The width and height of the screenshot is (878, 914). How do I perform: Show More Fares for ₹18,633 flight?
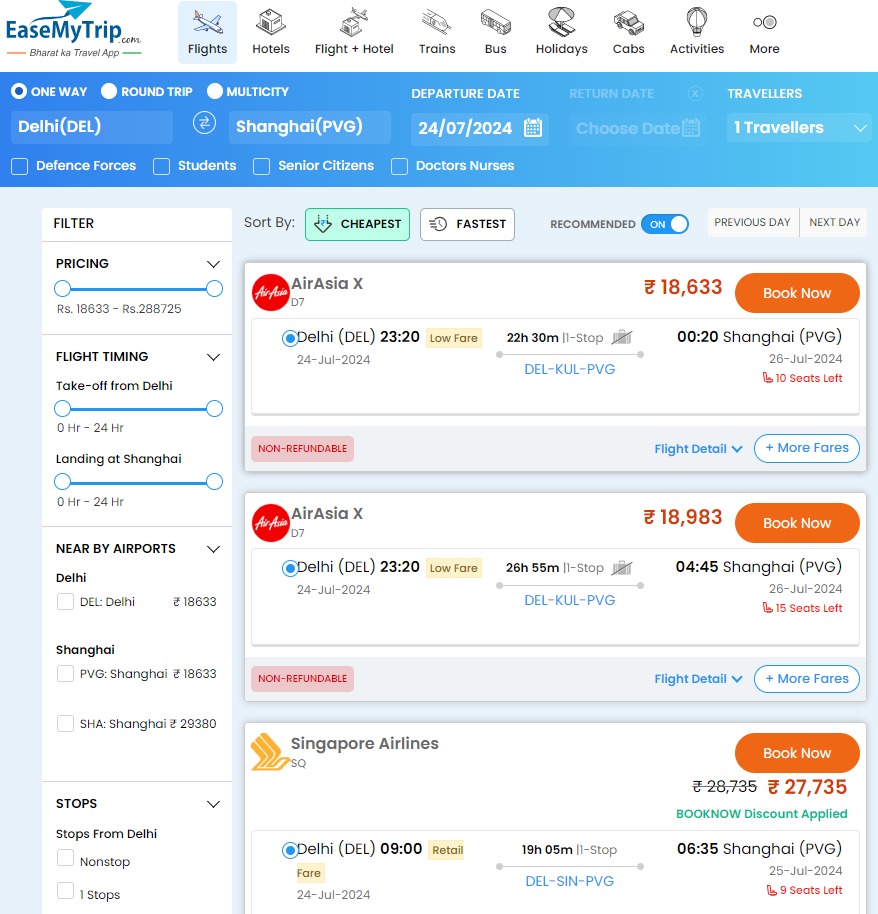(x=806, y=448)
